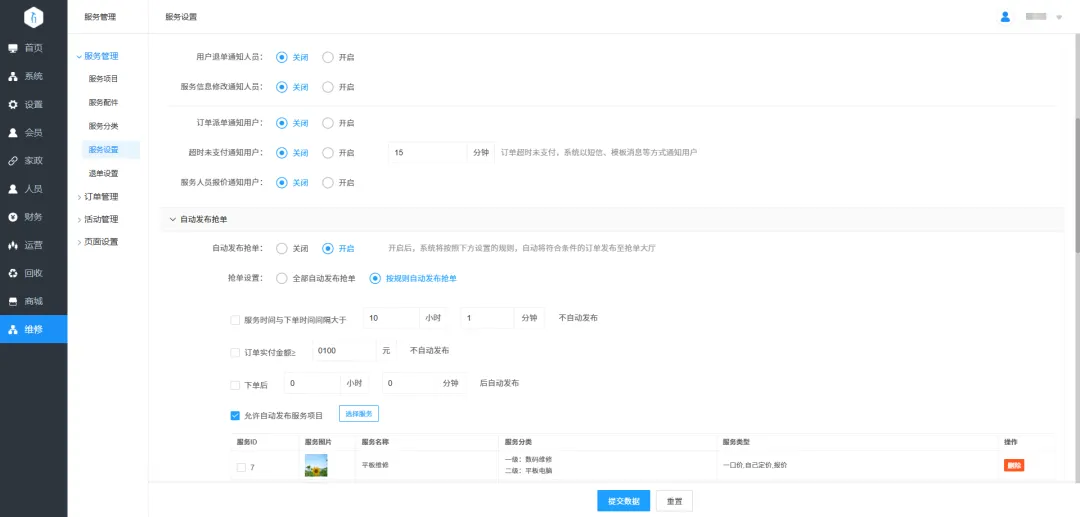Click the 运营 flame icon

(13, 245)
